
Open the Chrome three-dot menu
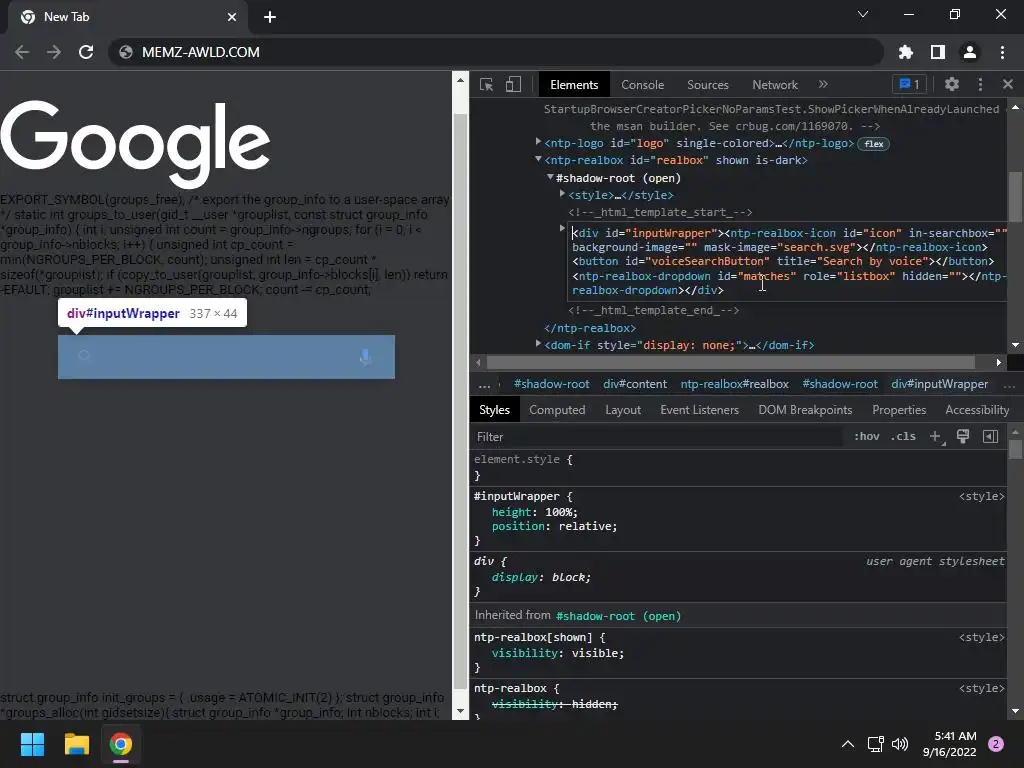[x=1002, y=52]
